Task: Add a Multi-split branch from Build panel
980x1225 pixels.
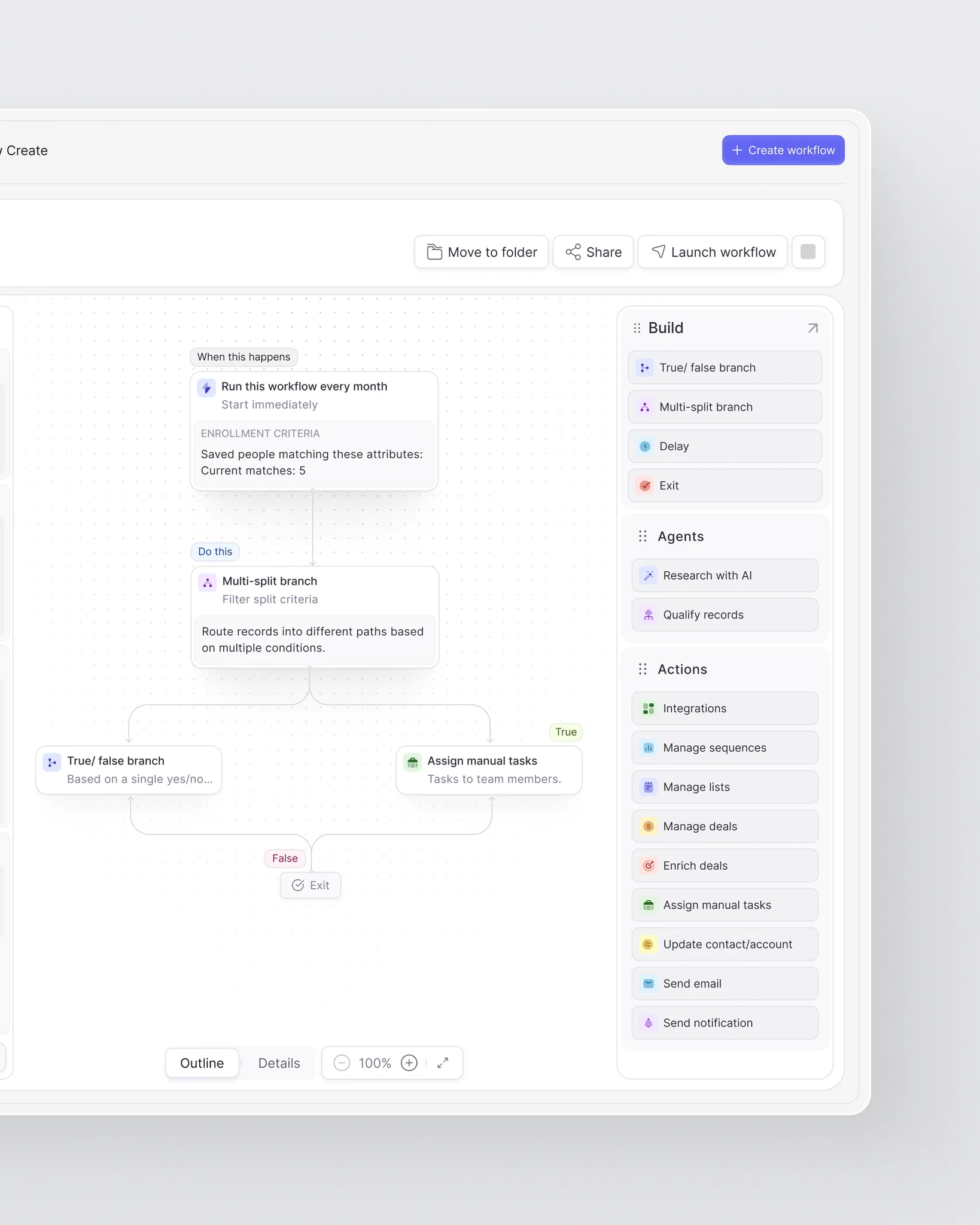Action: (x=725, y=407)
